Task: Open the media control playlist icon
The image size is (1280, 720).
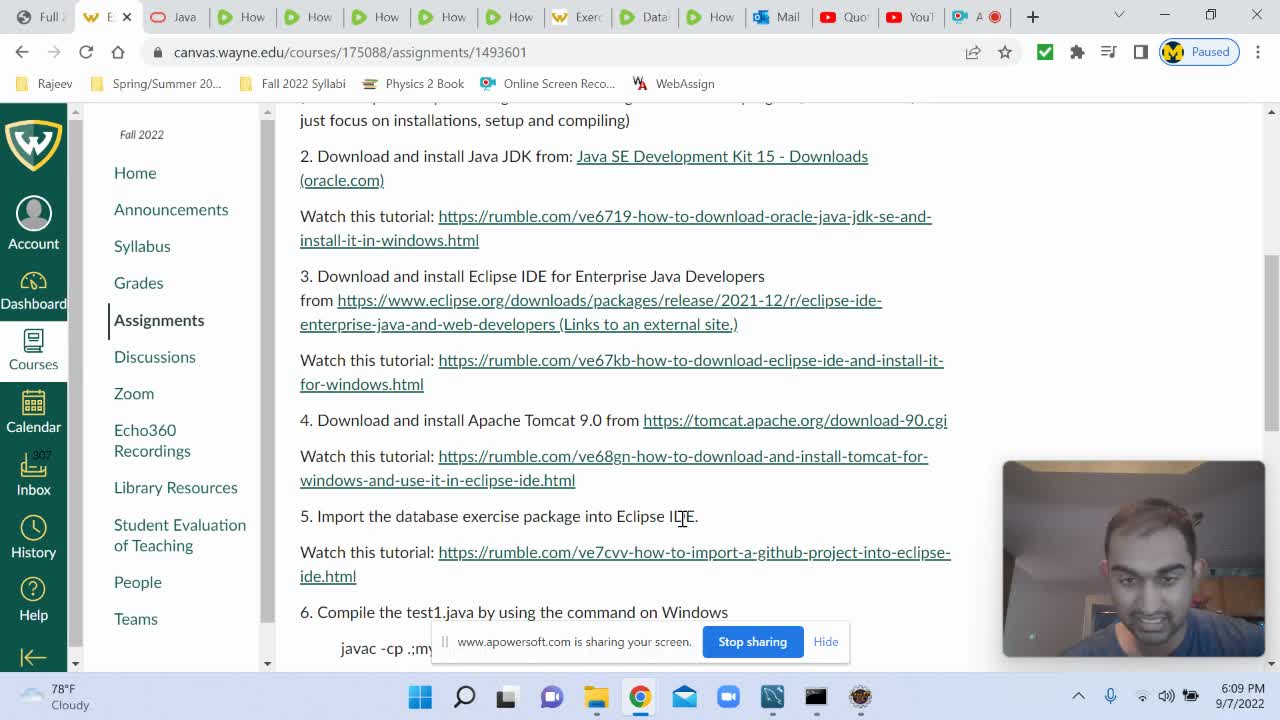Action: pos(1108,52)
